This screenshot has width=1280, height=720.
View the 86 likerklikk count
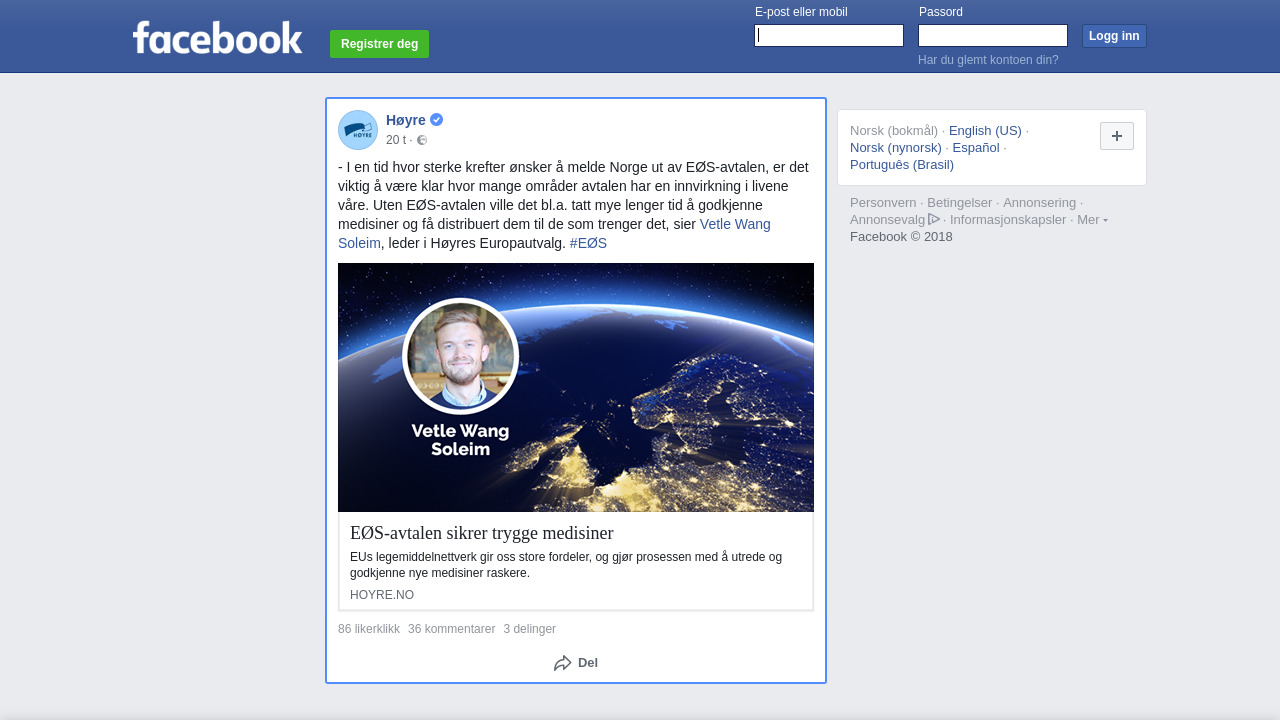[369, 629]
